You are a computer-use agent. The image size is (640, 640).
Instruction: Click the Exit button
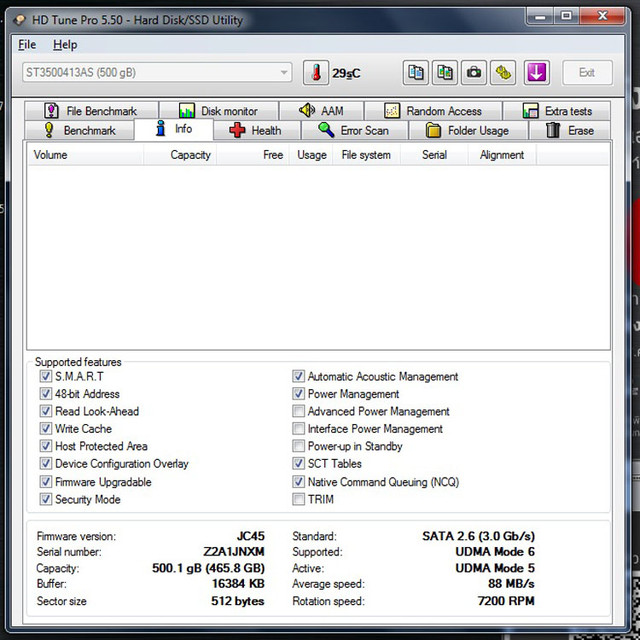587,73
